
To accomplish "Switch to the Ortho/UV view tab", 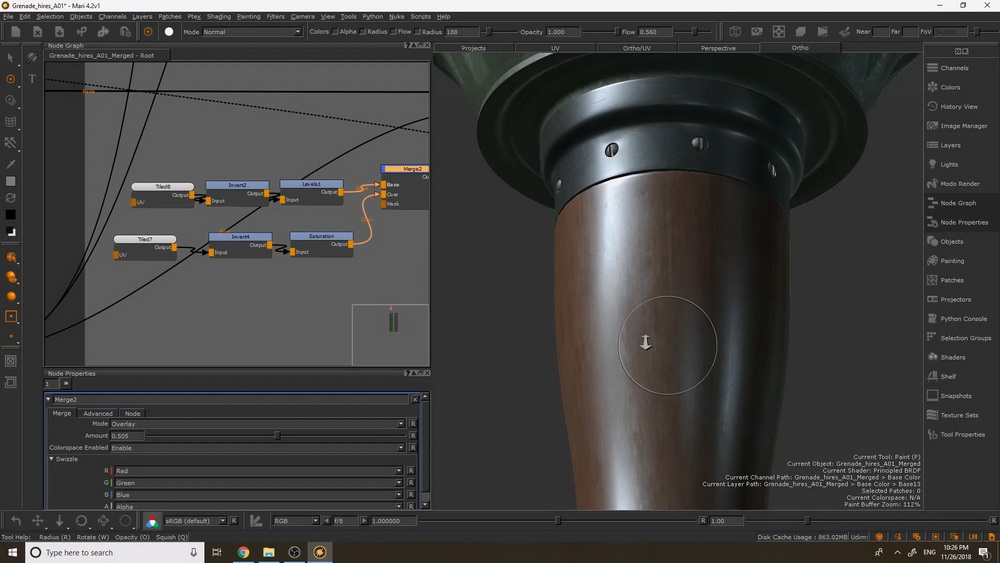I will pyautogui.click(x=636, y=48).
